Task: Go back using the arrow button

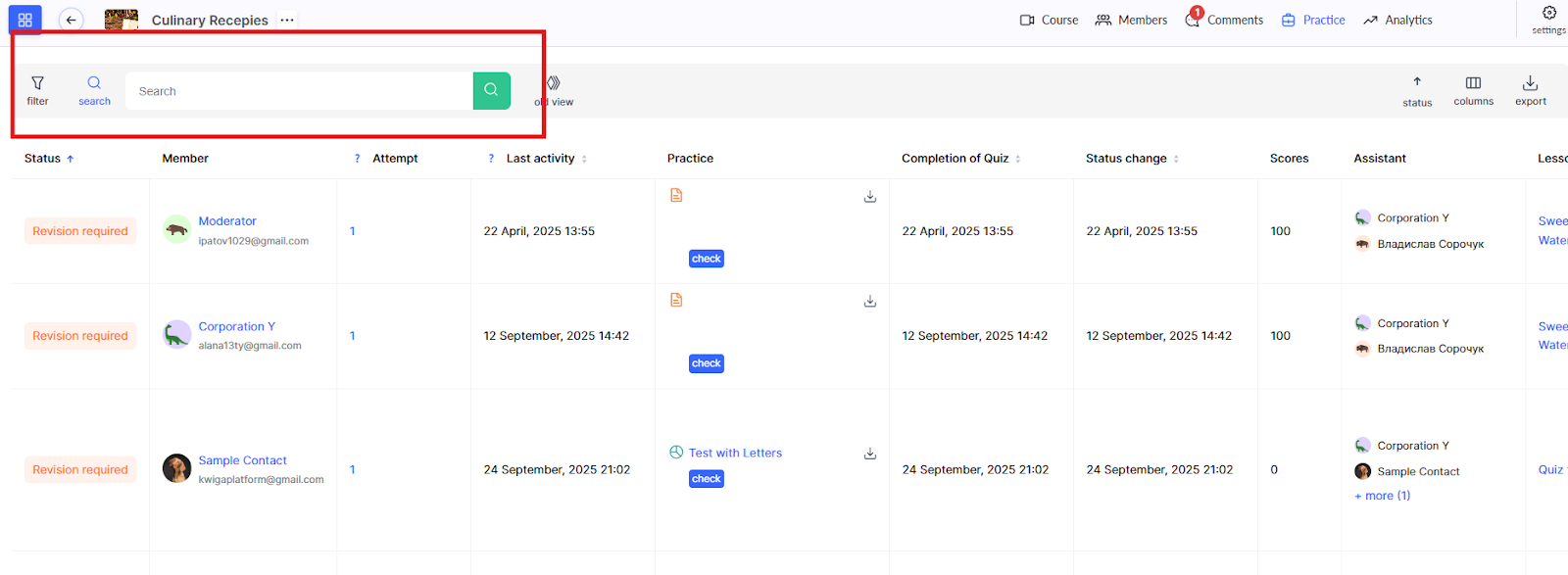Action: [x=71, y=20]
